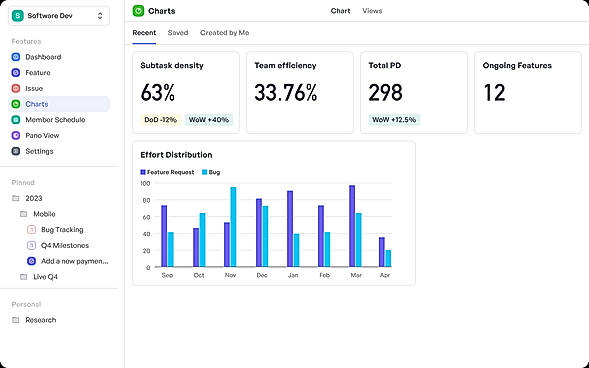
Task: Go to the Feature page
Action: pos(59,73)
